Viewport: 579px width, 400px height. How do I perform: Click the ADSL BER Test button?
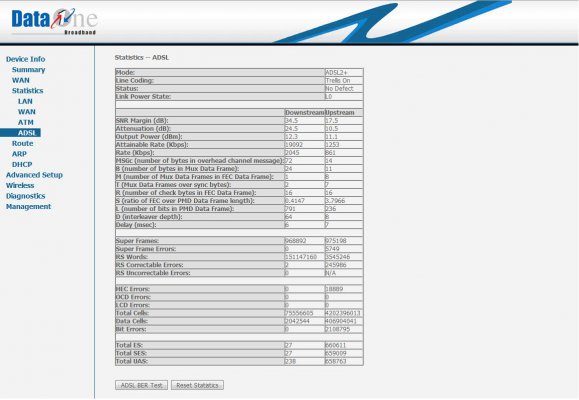point(141,385)
